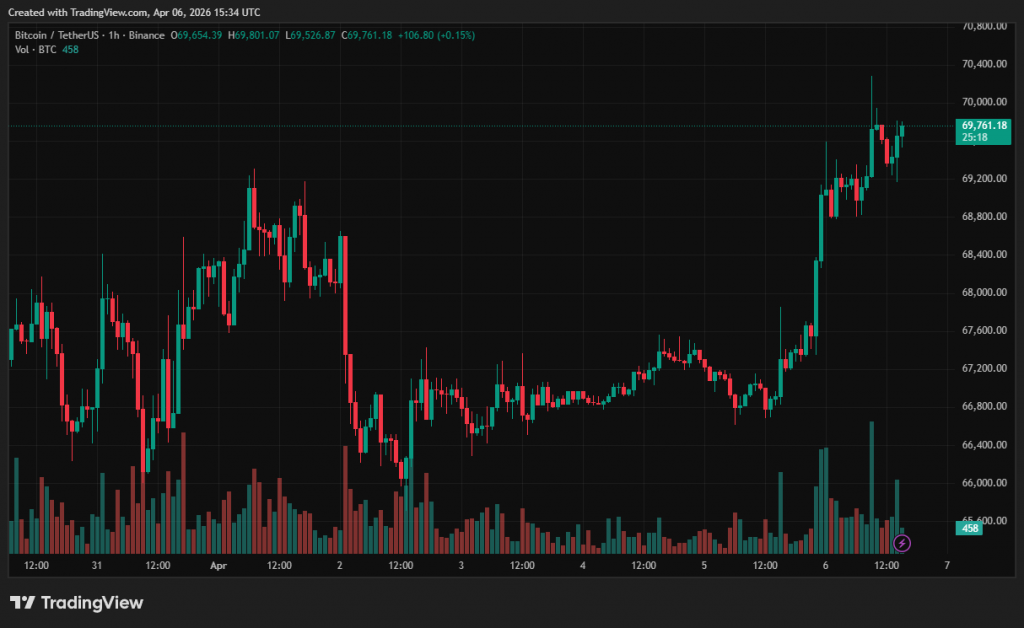1024x628 pixels.
Task: Click the Apr date label on time axis
Action: pos(219,566)
